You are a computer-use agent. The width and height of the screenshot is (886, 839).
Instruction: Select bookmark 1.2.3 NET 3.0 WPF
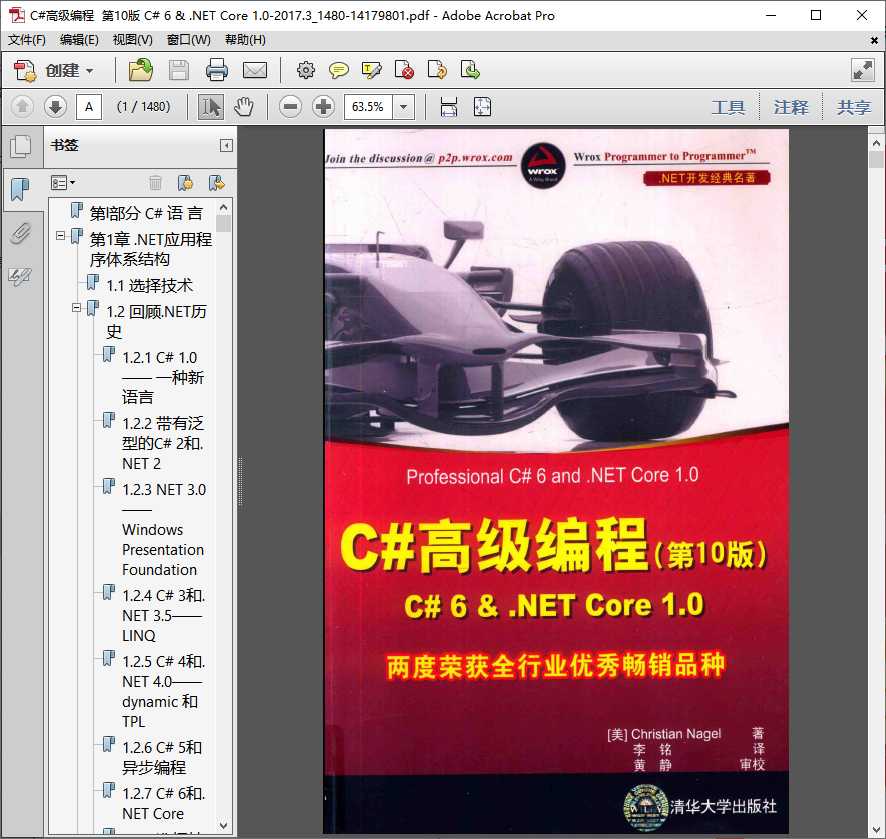[164, 529]
